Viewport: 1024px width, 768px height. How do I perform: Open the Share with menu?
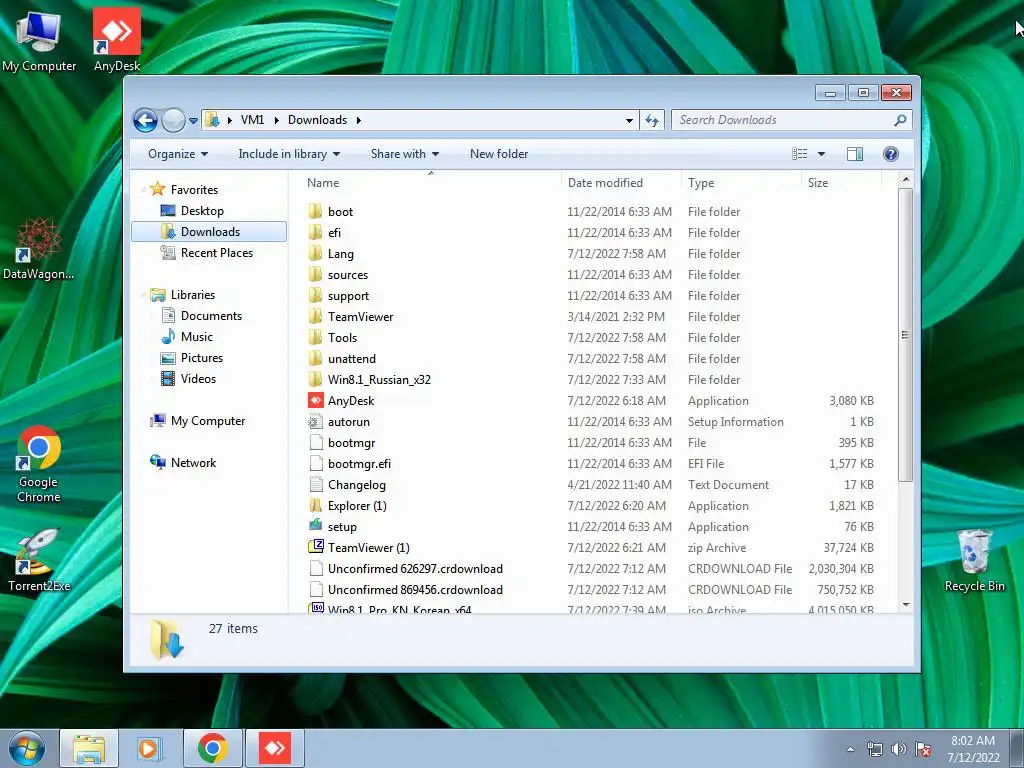(x=404, y=154)
